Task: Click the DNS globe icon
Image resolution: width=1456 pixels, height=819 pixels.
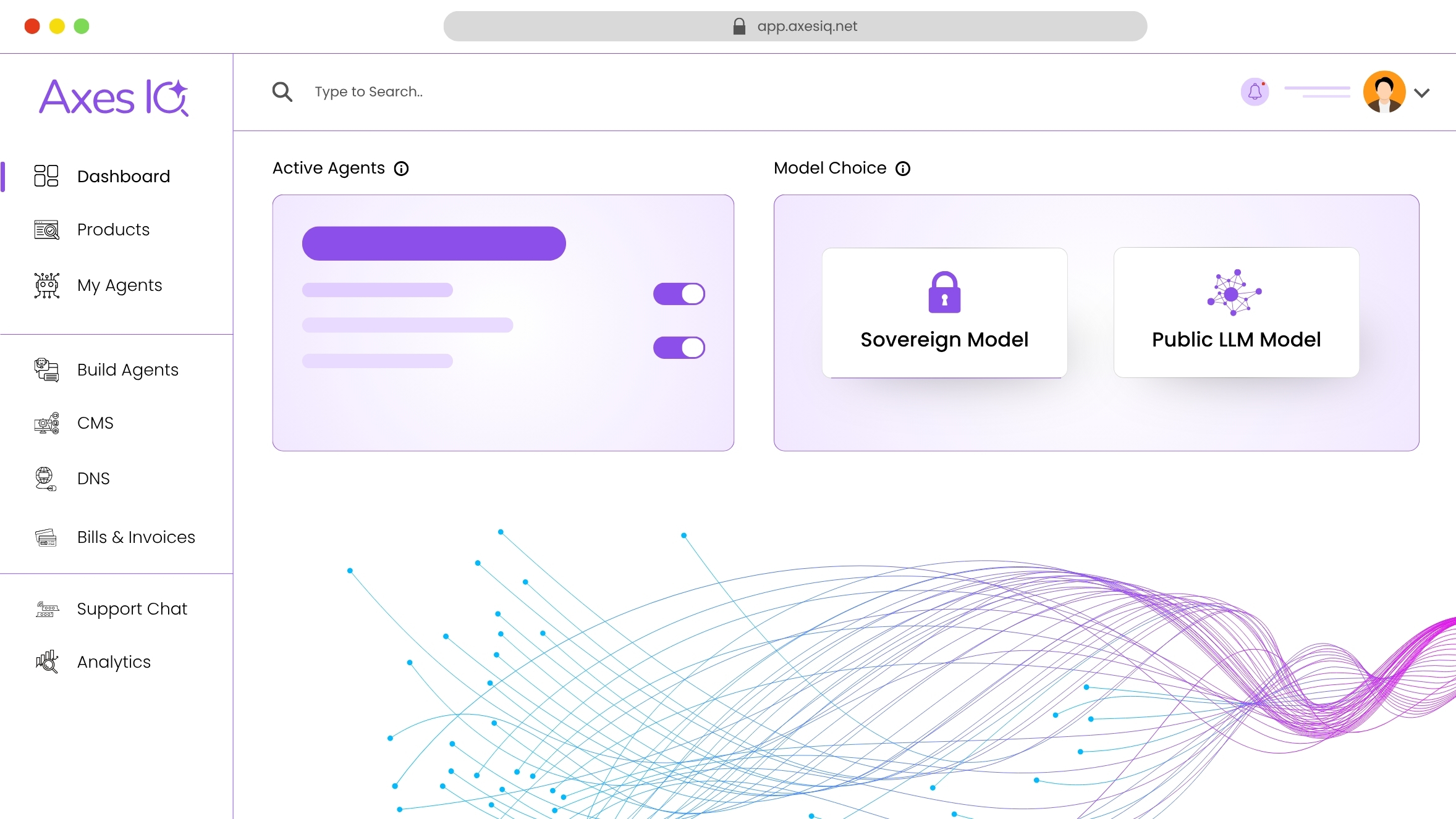Action: 45,479
